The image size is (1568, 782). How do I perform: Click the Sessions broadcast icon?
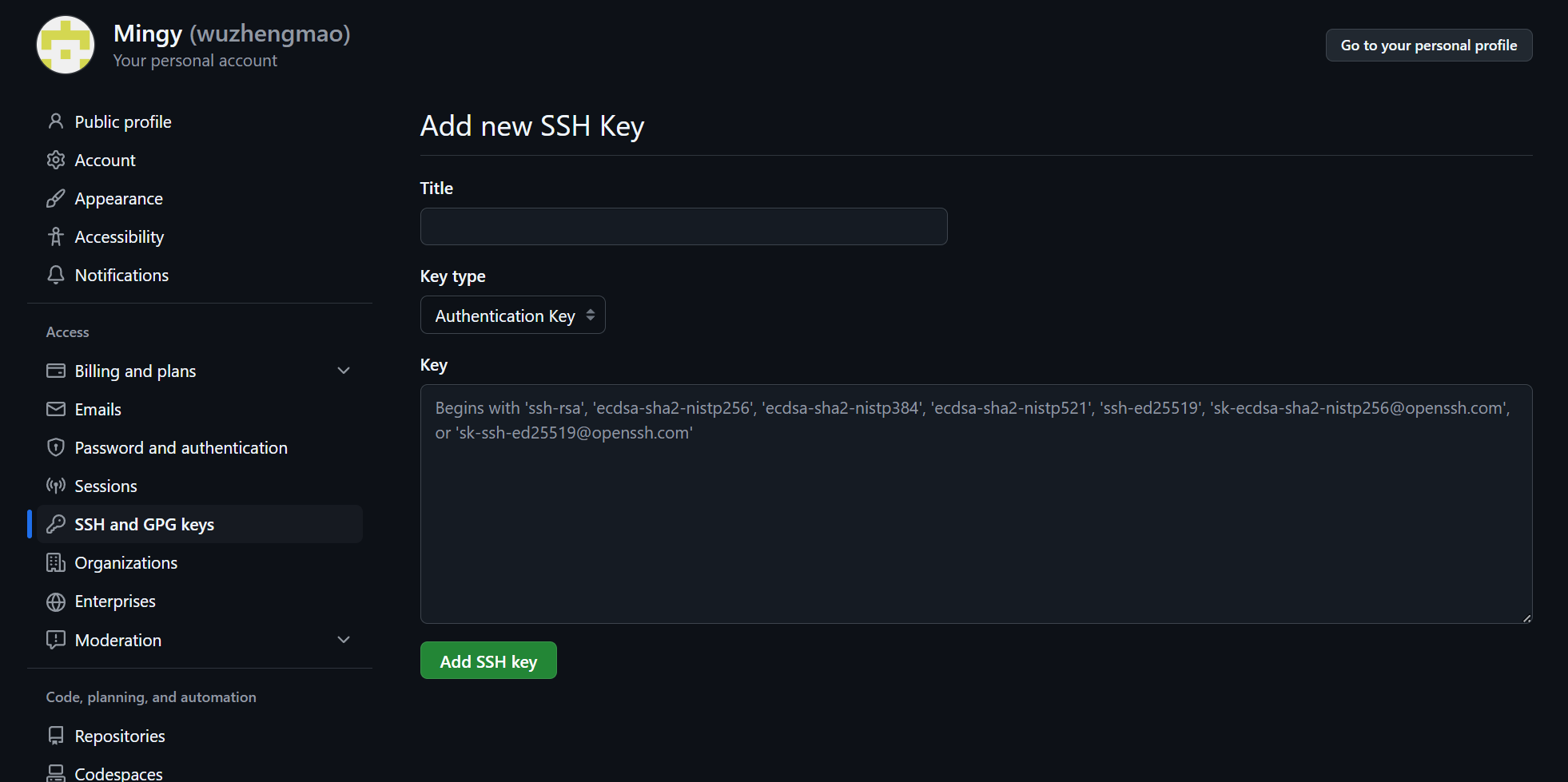coord(55,486)
